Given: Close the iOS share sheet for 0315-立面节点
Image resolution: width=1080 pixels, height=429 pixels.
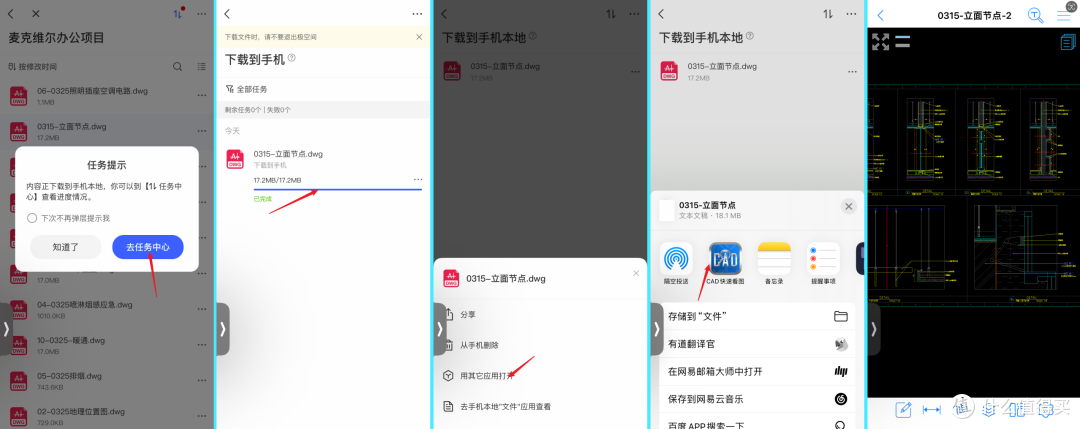Looking at the screenshot, I should [x=849, y=206].
